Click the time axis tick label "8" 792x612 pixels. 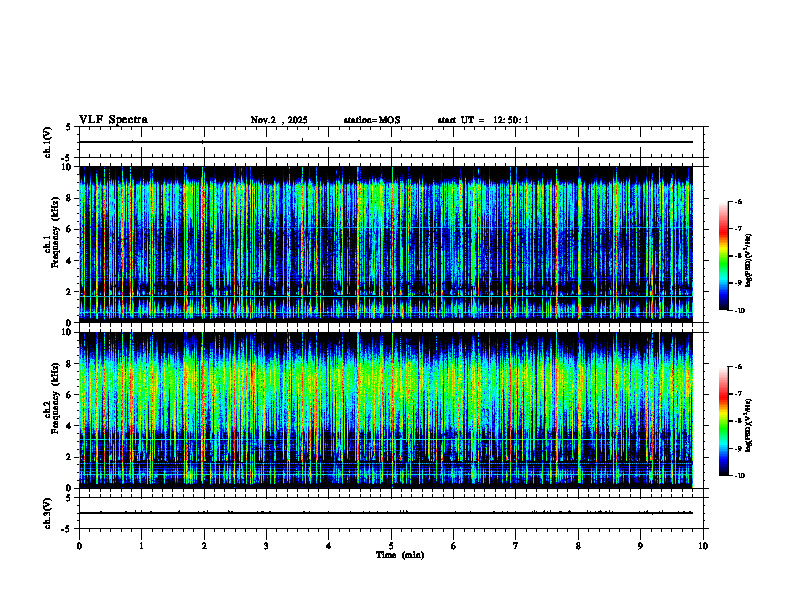click(578, 546)
